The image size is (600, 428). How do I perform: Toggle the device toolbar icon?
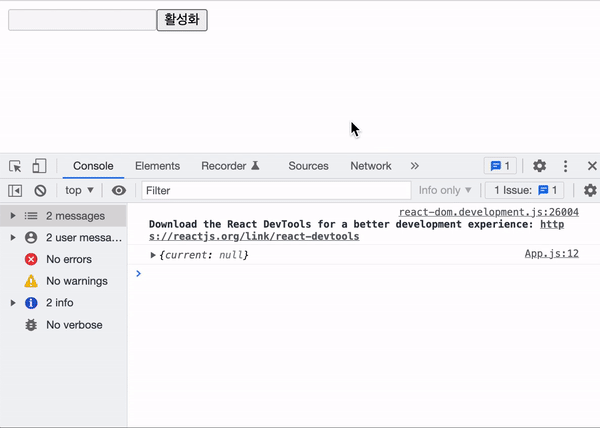[39, 166]
